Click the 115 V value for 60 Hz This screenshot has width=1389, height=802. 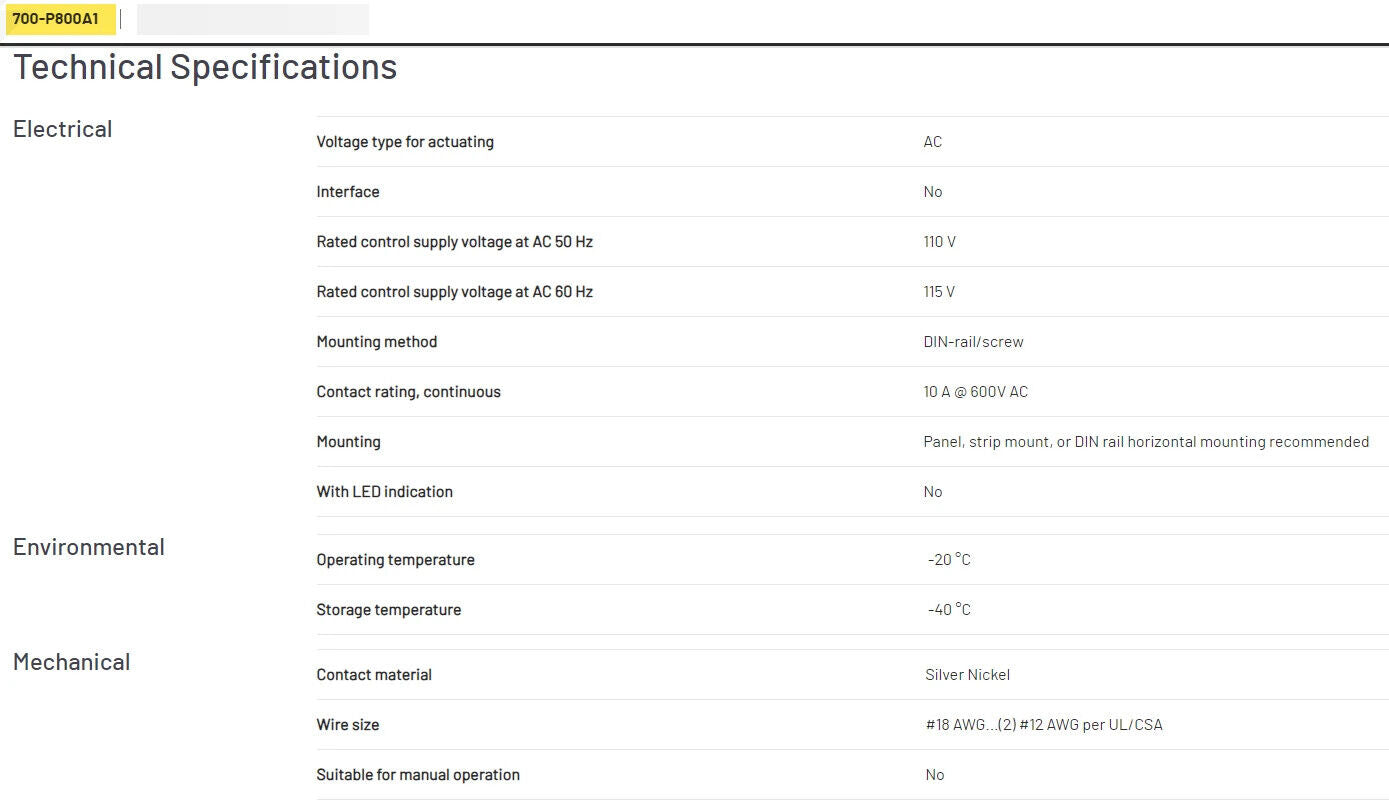point(938,292)
